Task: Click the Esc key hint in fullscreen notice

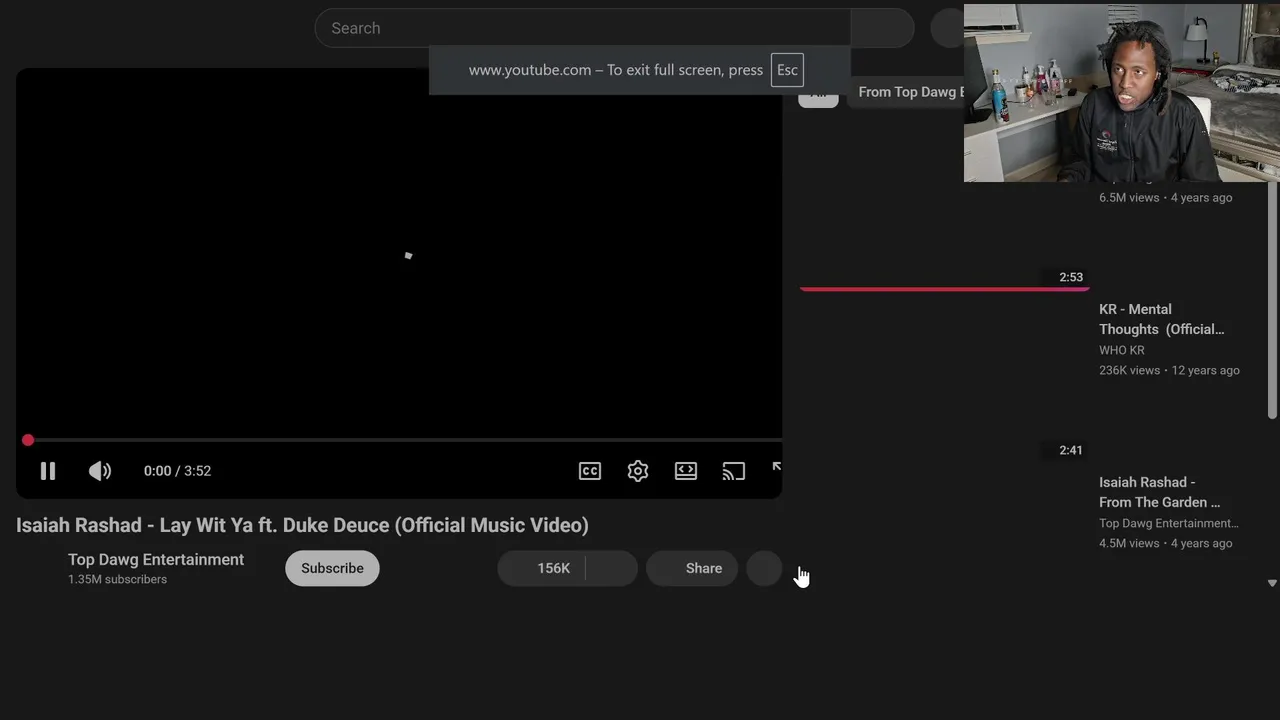Action: pos(787,70)
